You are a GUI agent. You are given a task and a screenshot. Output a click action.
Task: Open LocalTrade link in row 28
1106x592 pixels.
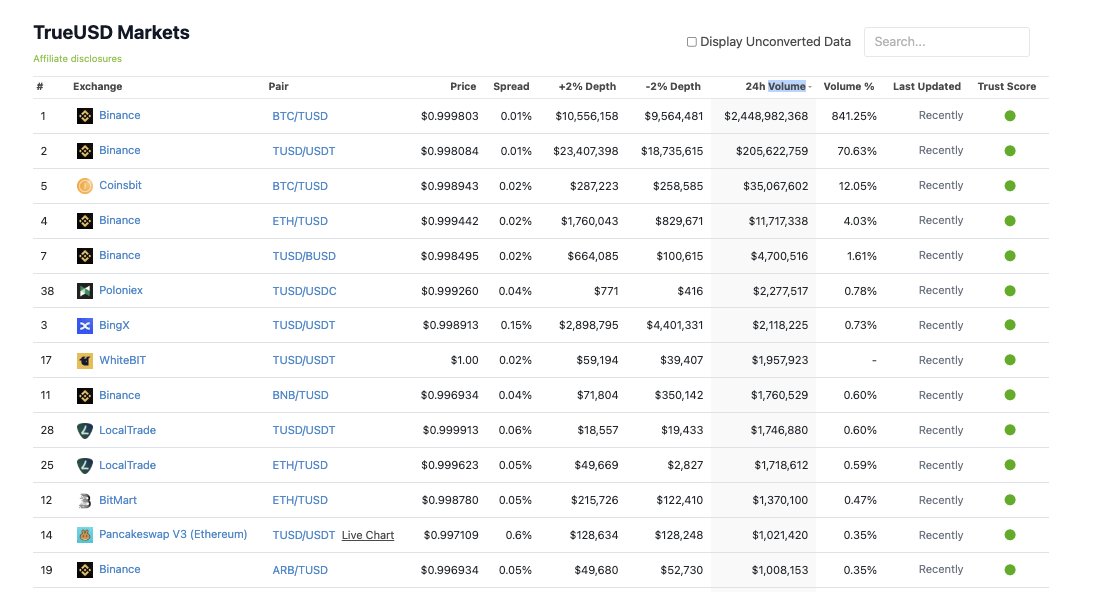[x=127, y=430]
